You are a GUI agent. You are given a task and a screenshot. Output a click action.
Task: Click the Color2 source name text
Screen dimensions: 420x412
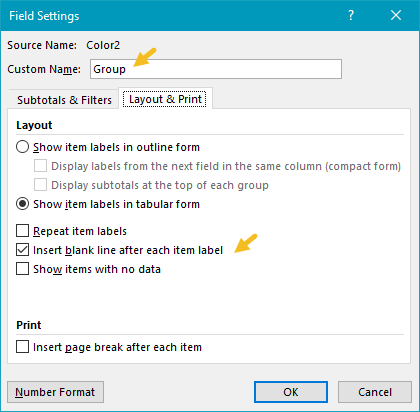[103, 45]
